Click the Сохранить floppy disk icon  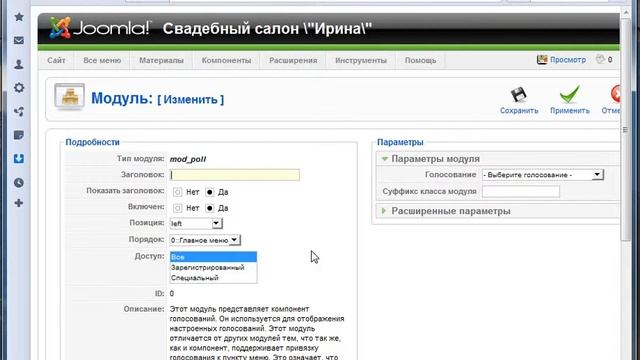point(519,95)
